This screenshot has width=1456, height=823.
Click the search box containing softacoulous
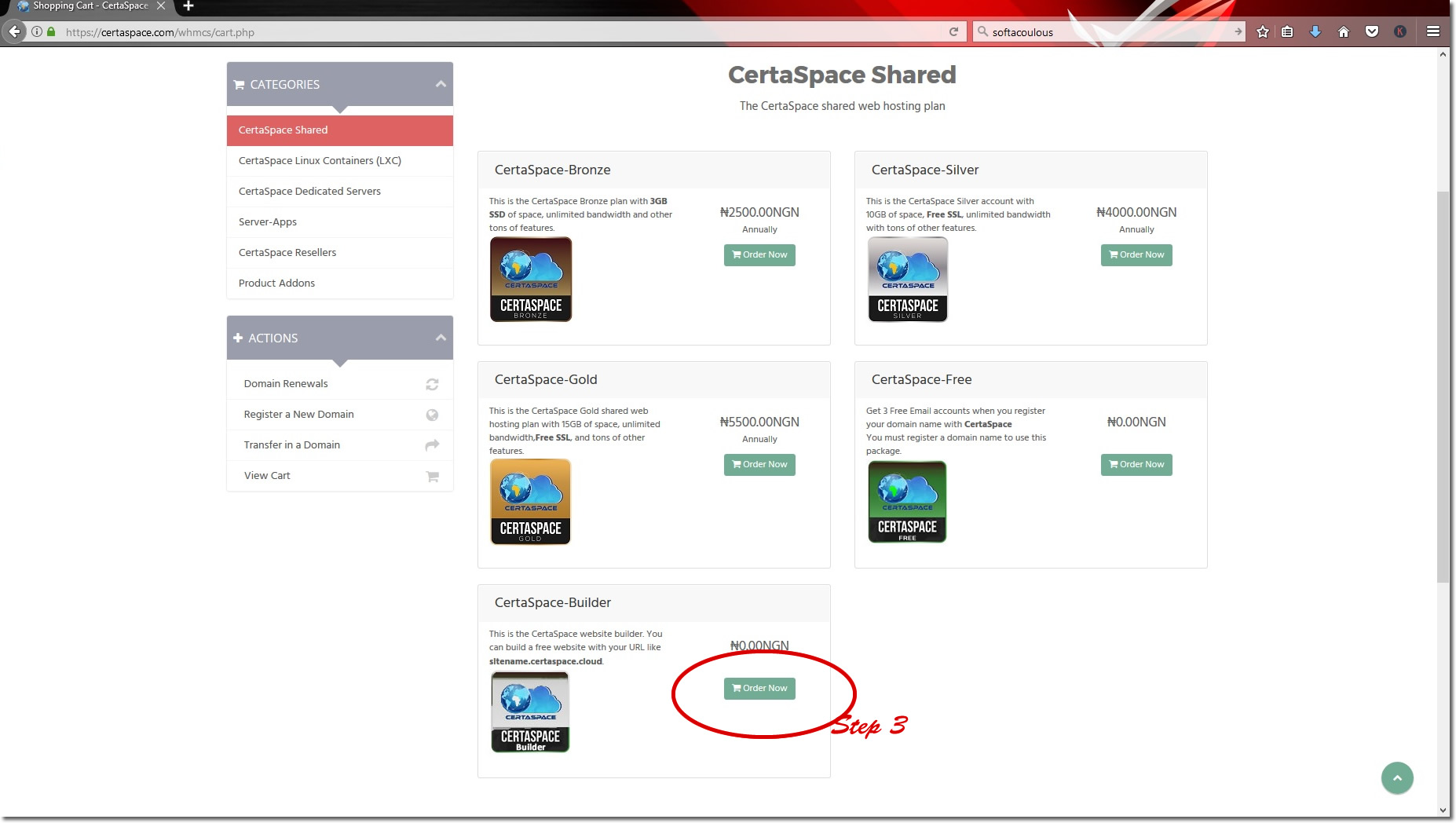[x=1107, y=32]
